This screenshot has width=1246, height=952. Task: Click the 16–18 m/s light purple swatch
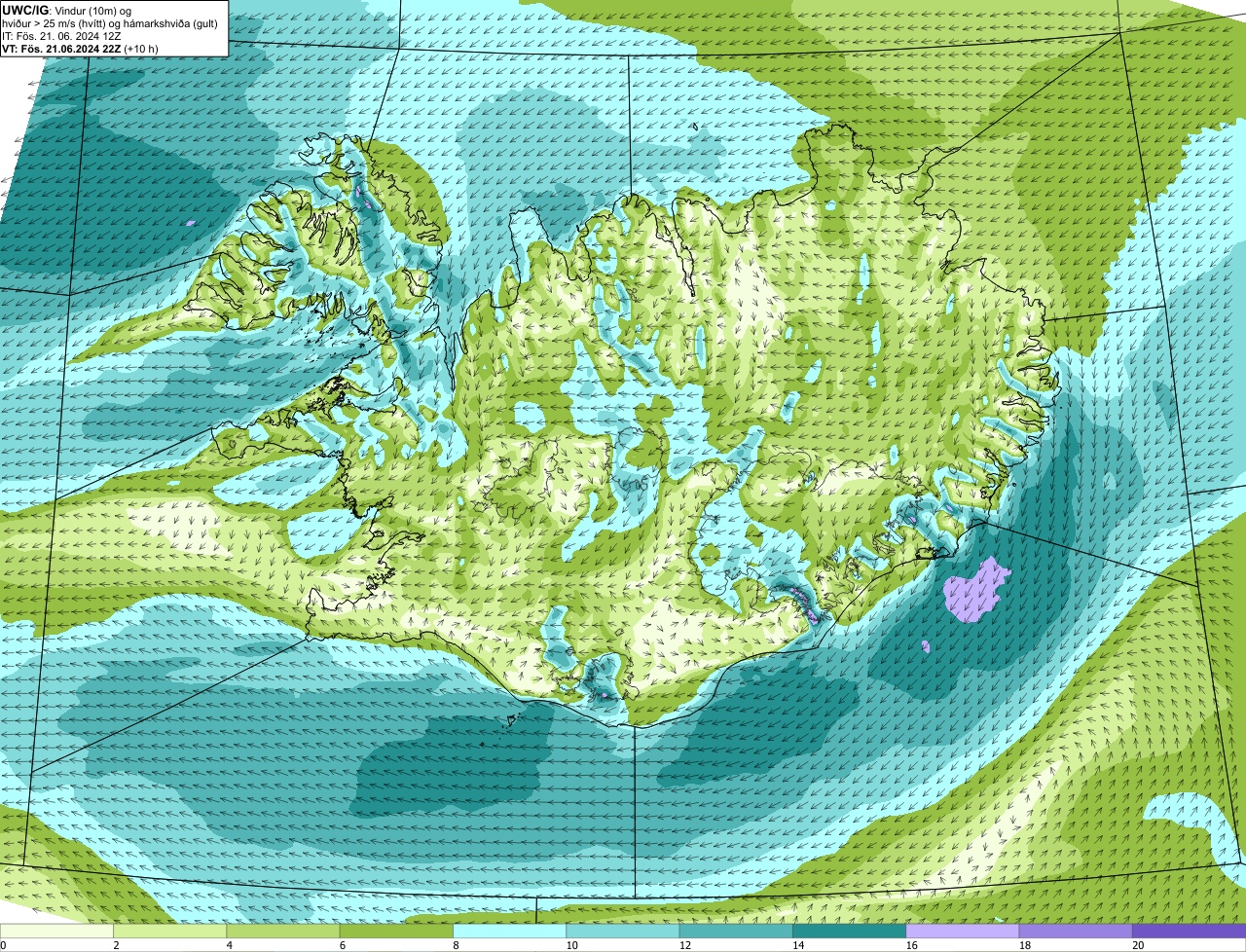click(x=964, y=931)
